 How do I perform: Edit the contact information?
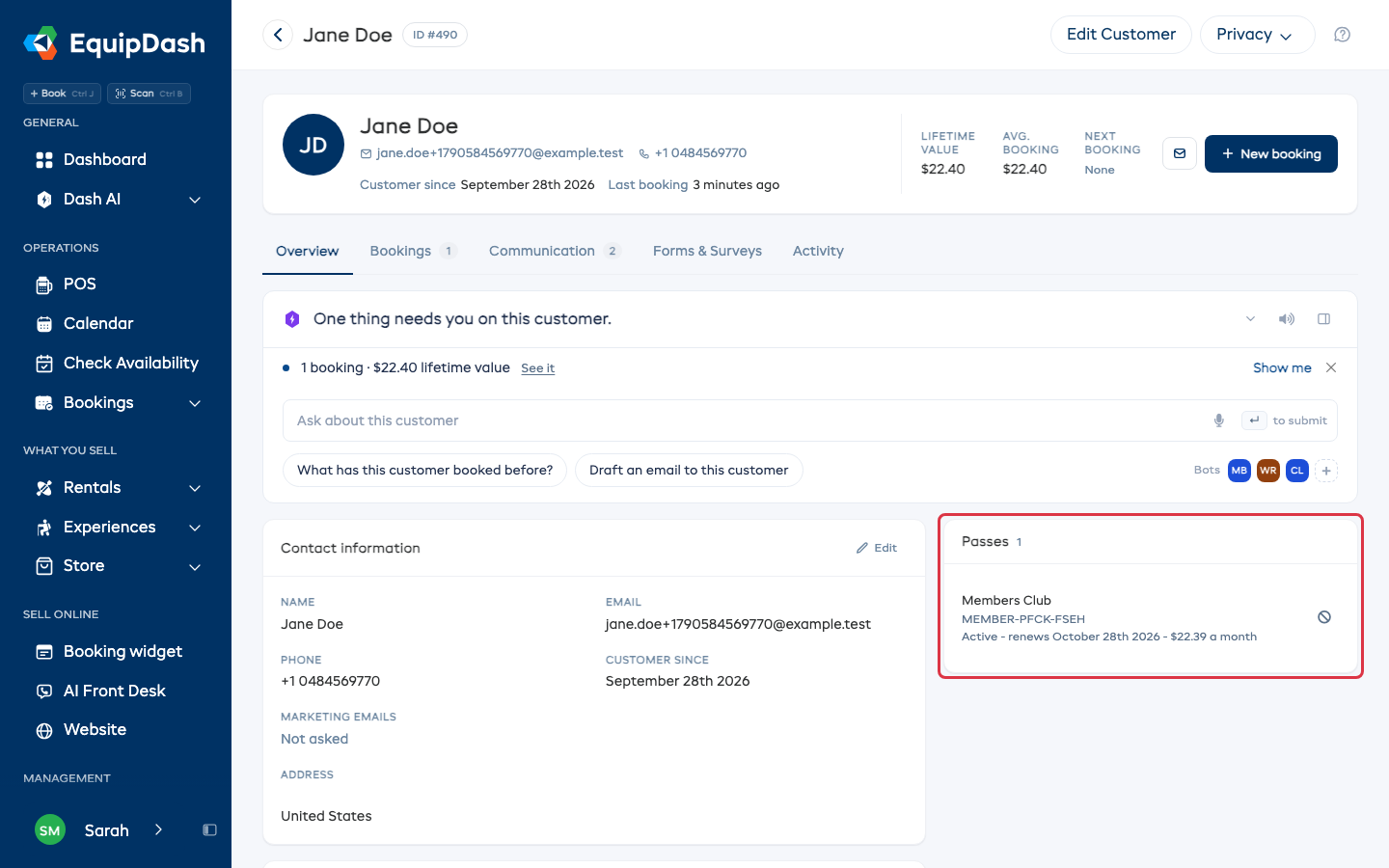877,548
